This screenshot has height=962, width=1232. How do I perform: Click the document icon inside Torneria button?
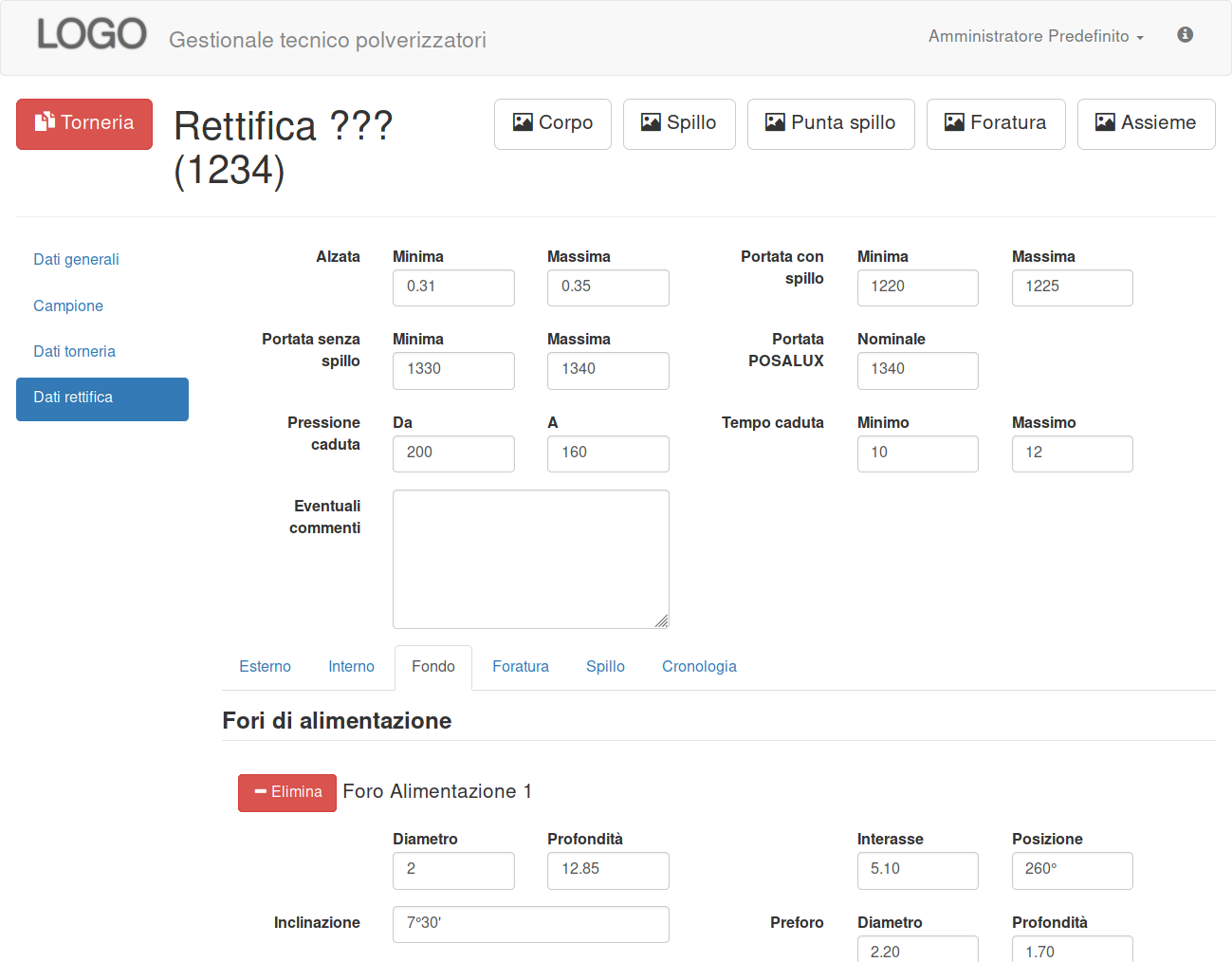coord(45,121)
